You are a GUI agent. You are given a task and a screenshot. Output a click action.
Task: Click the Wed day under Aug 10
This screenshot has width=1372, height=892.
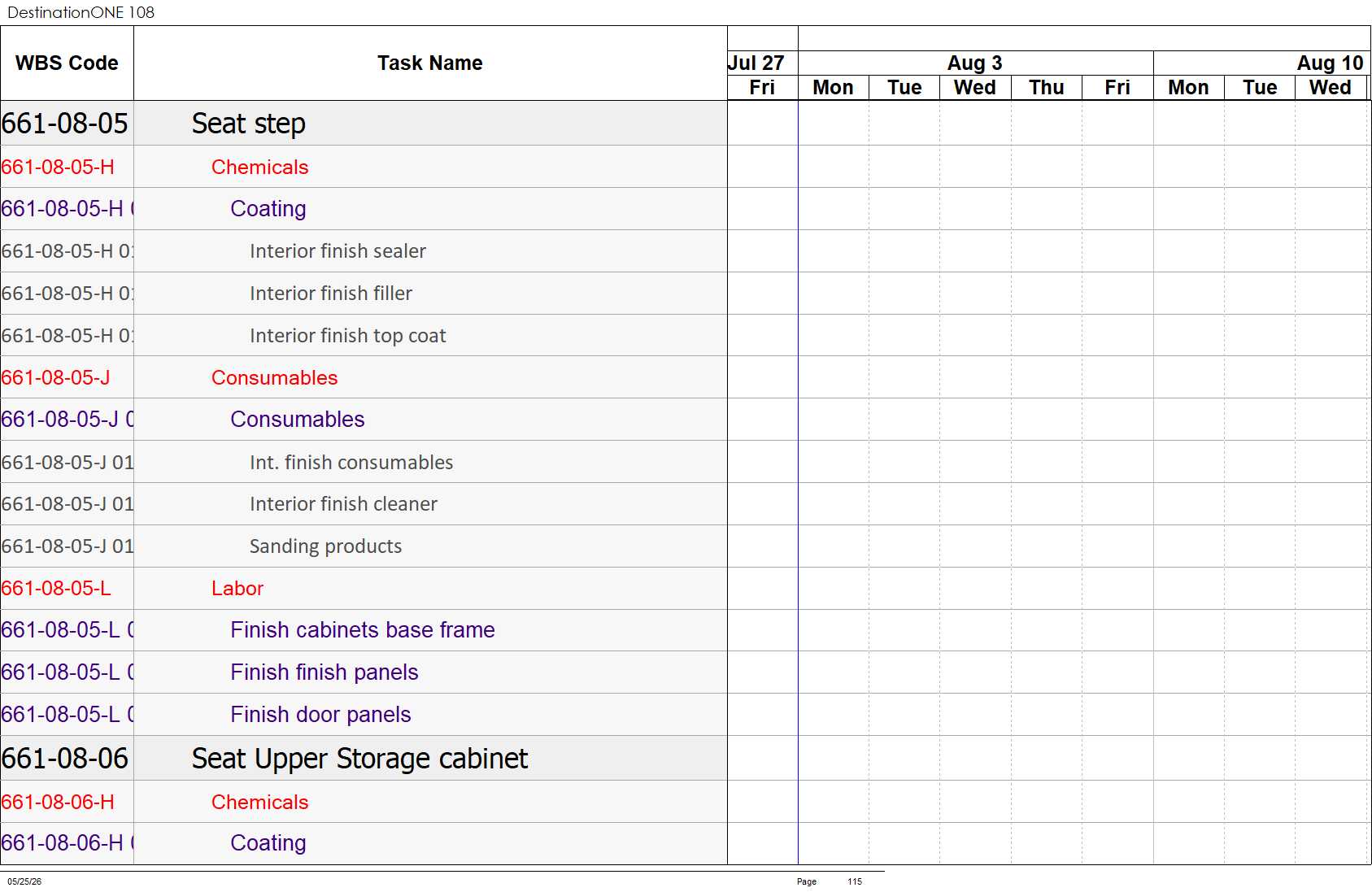point(1331,88)
